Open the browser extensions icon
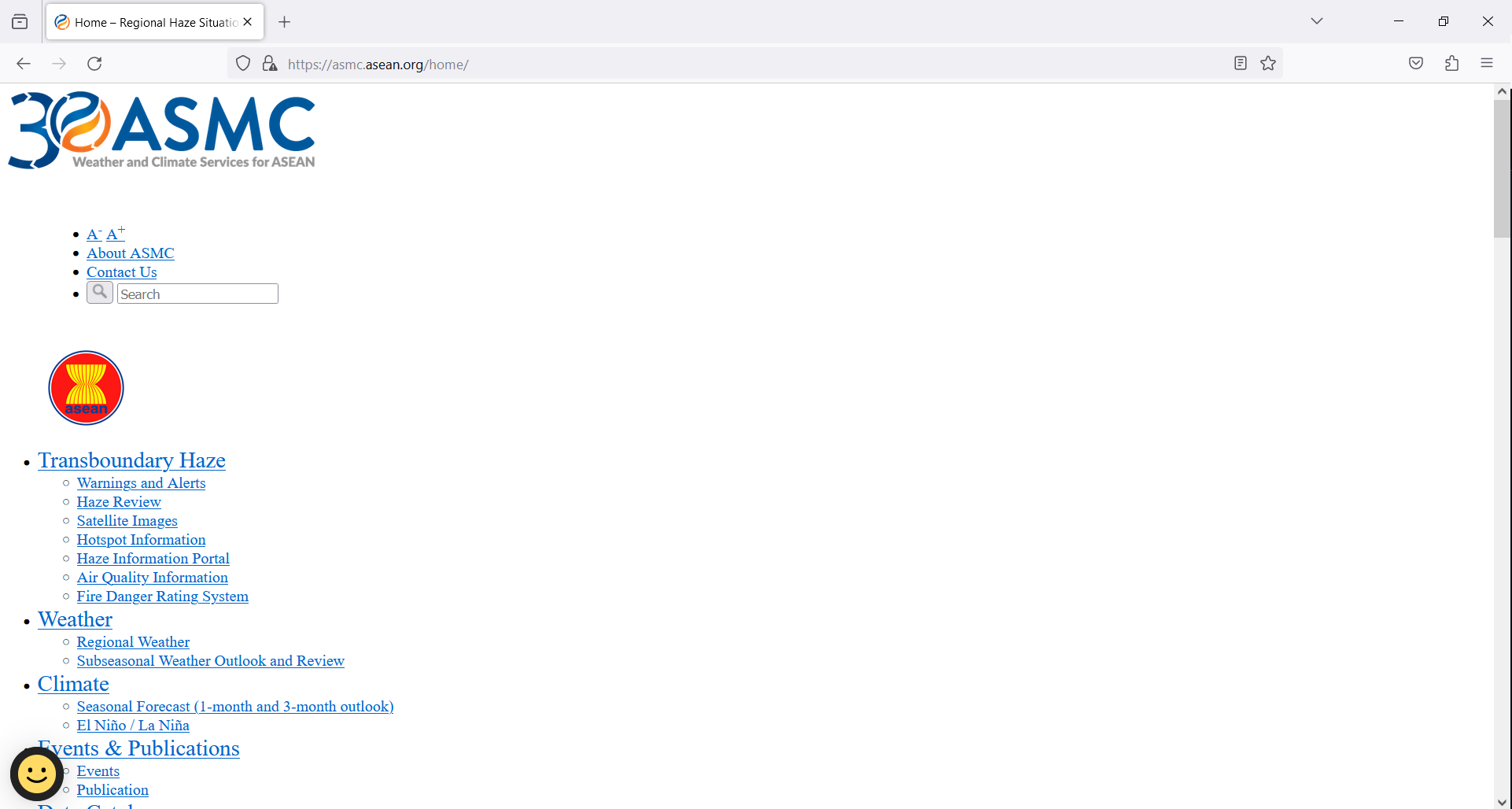Screen dimensions: 1512x809 (x=1451, y=63)
